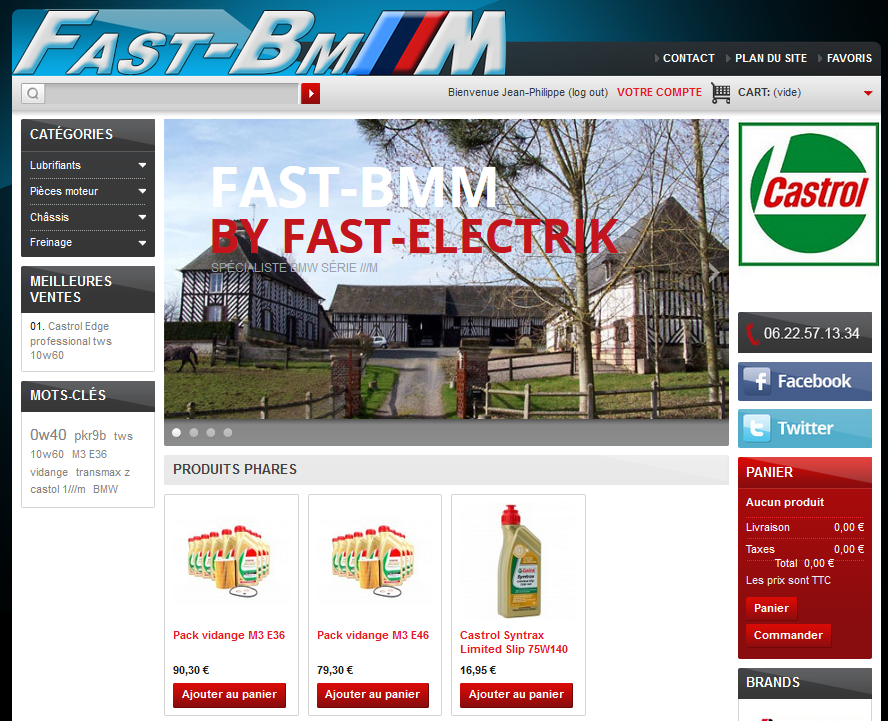The height and width of the screenshot is (721, 888).
Task: Open Freinage category
Action: point(51,242)
